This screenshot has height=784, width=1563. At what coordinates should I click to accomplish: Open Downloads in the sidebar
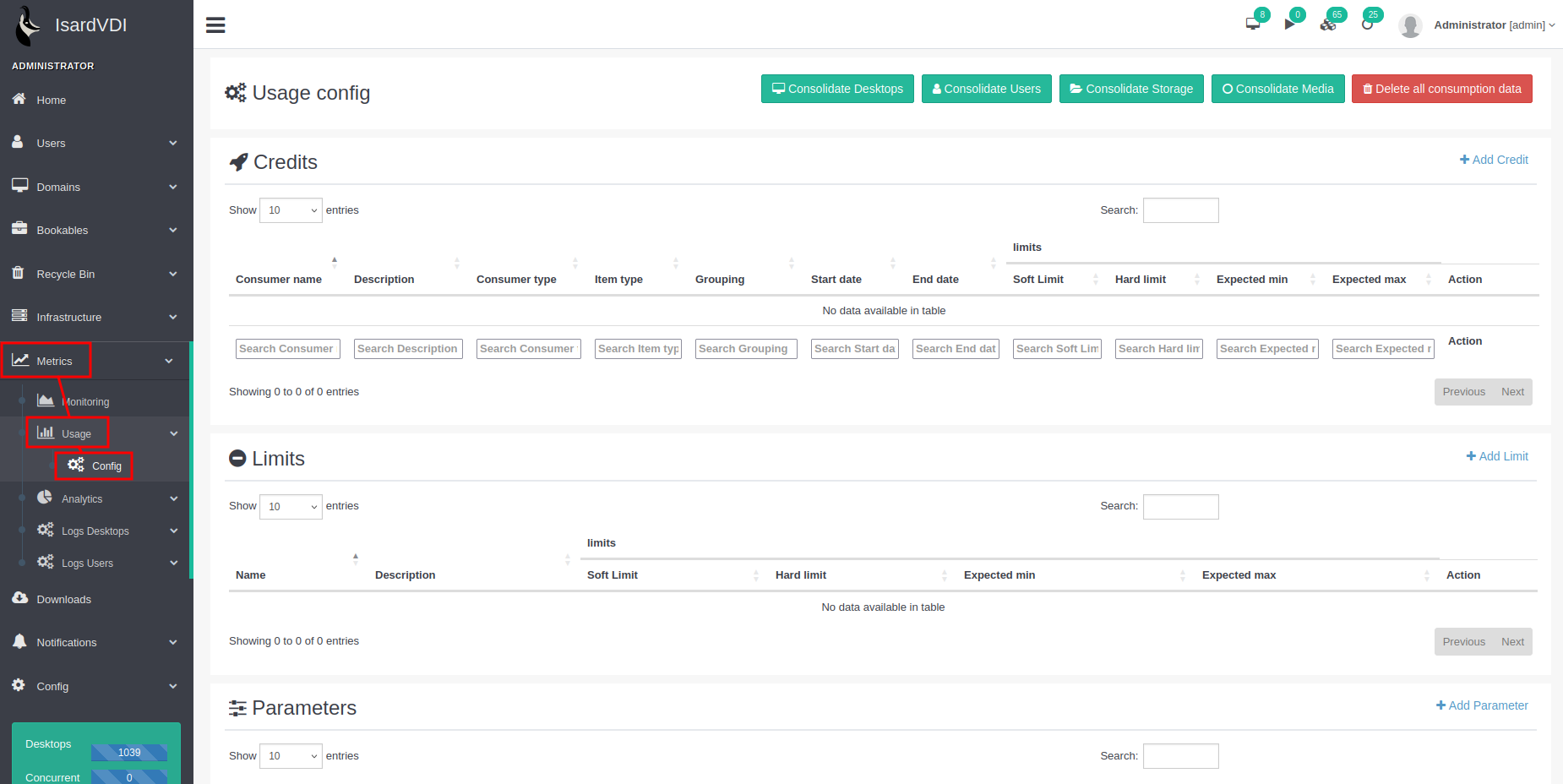[63, 599]
